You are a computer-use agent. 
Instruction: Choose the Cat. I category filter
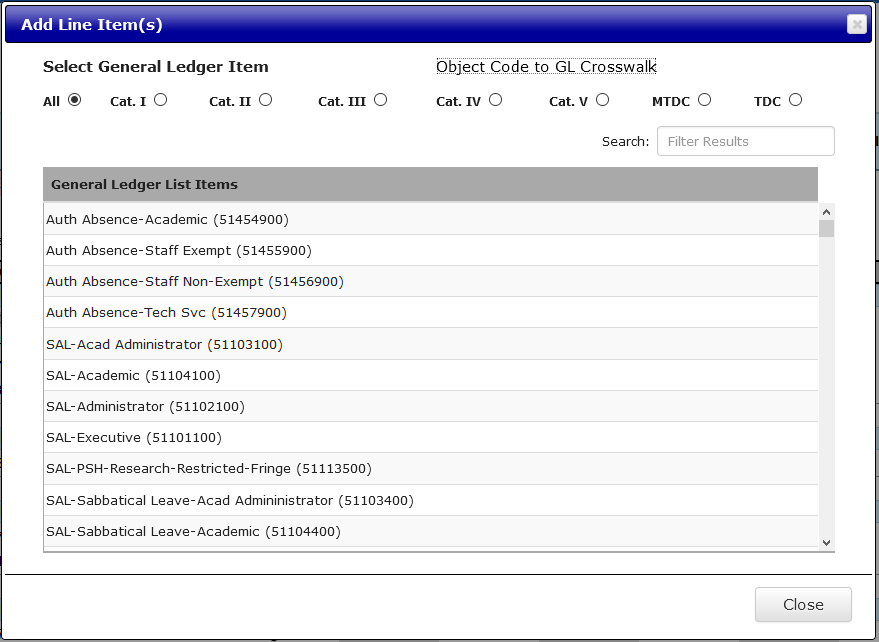click(160, 100)
